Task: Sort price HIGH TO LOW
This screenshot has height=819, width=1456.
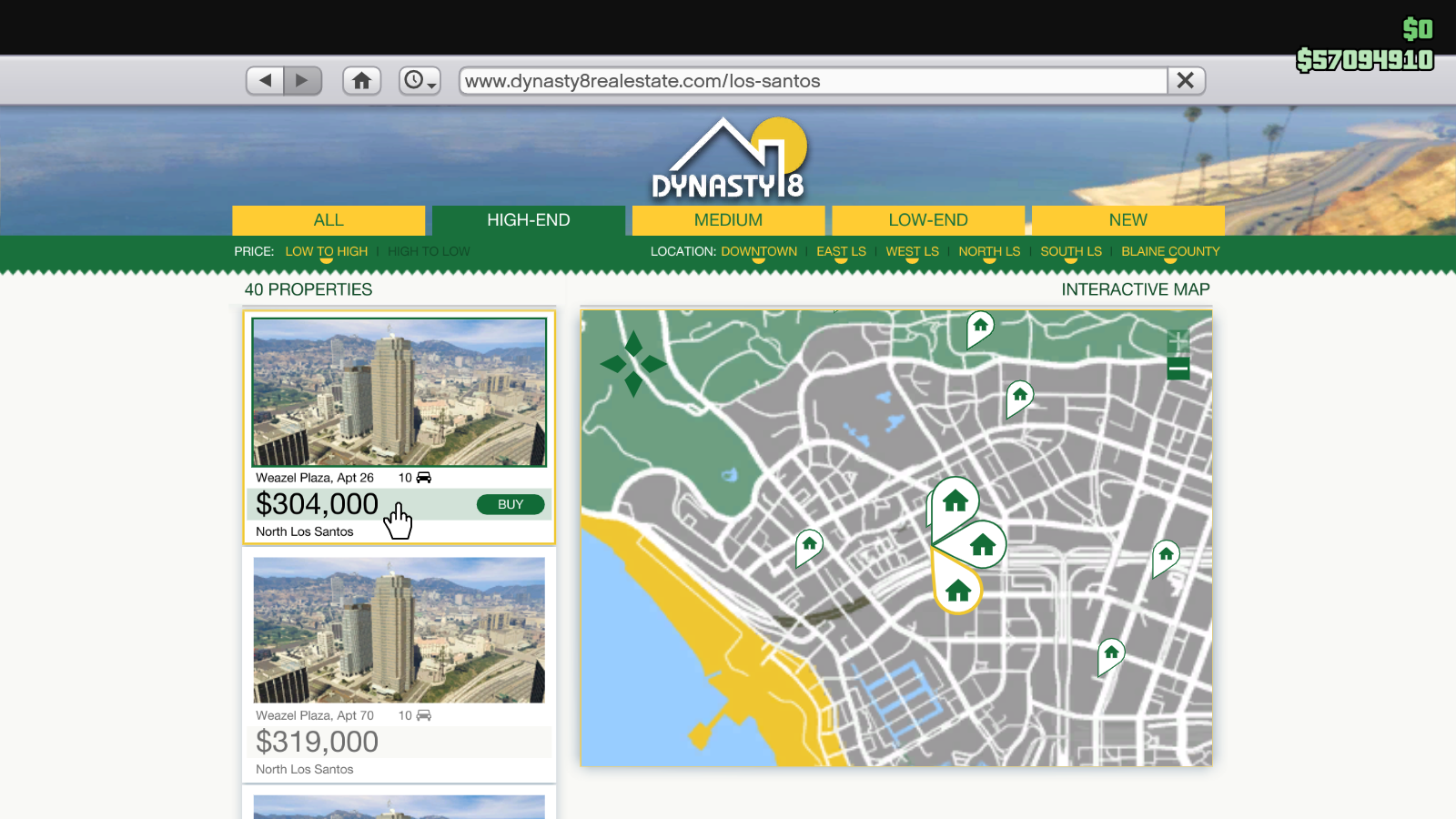Action: click(429, 251)
